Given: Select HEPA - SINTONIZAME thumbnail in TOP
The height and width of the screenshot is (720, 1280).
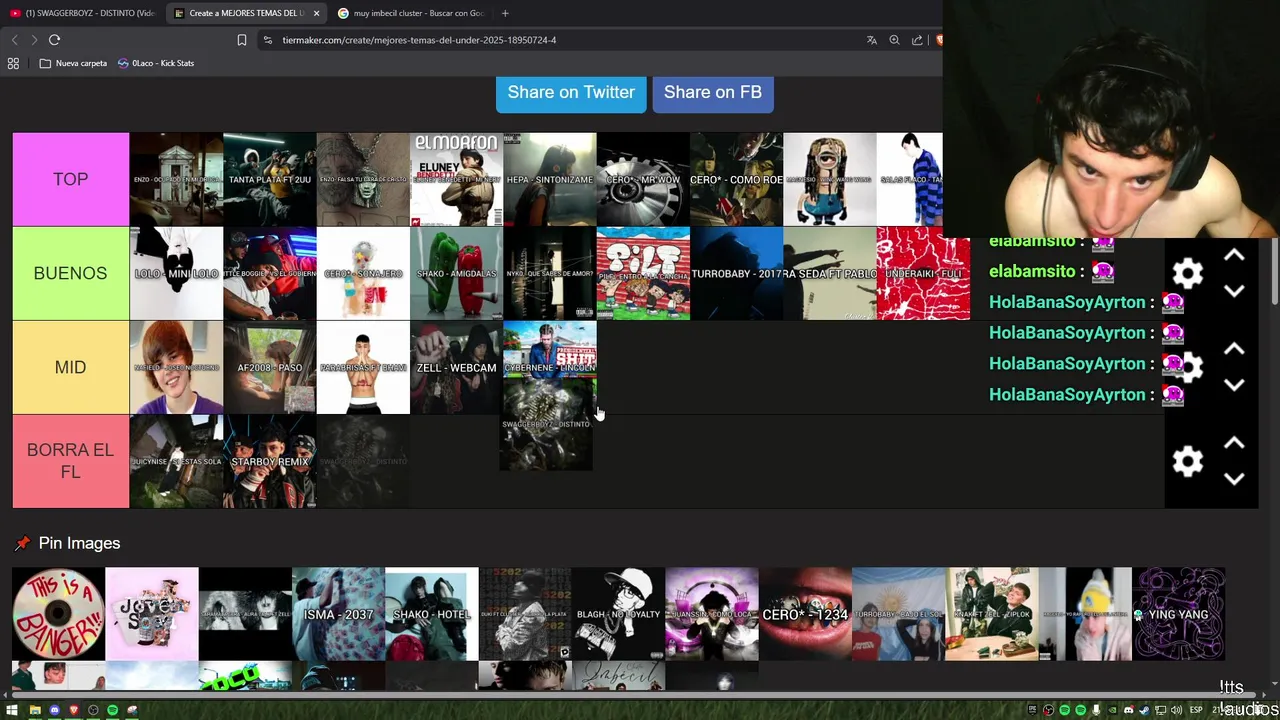Looking at the screenshot, I should (550, 180).
